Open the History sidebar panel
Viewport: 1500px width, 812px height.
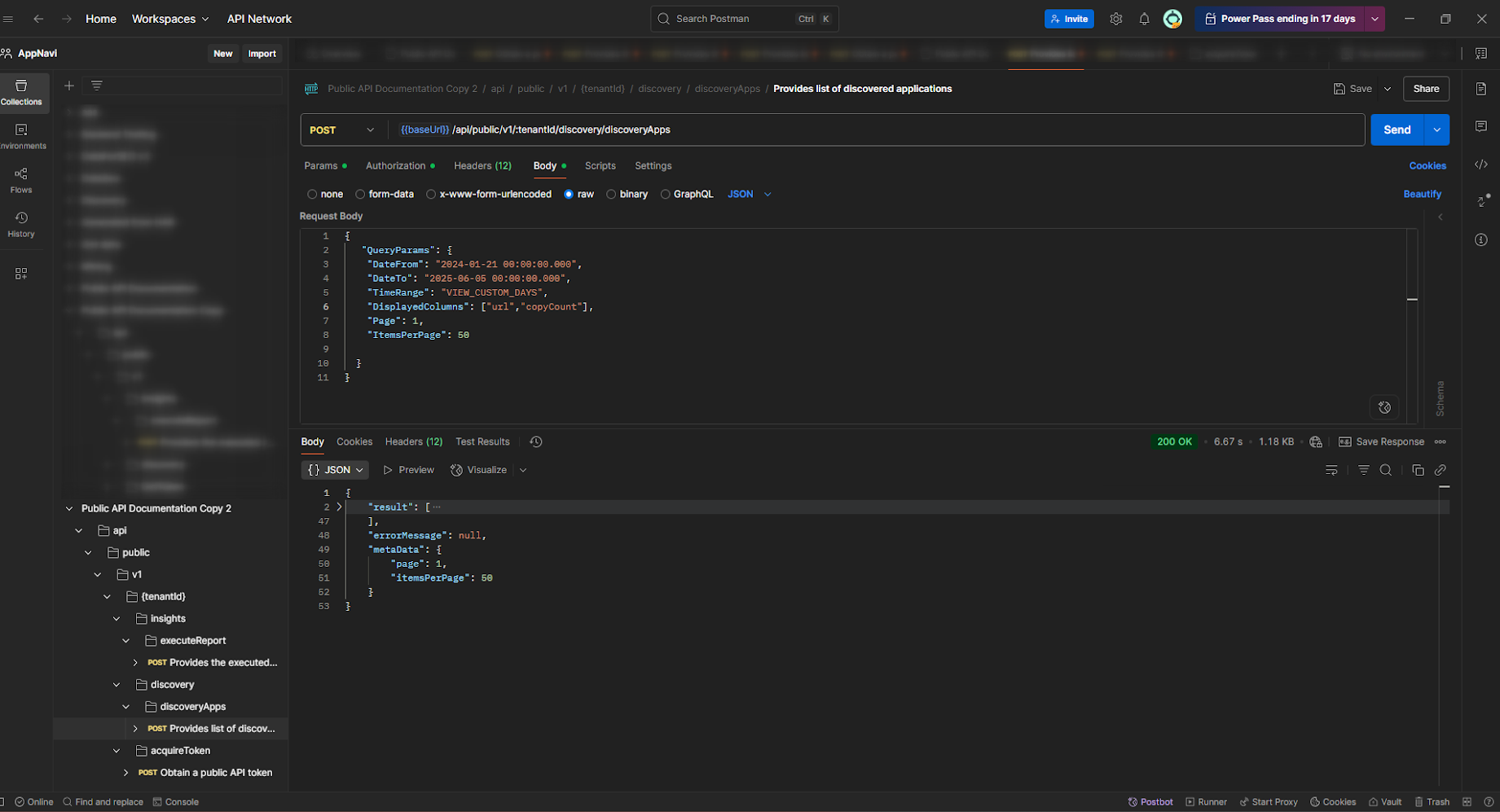[x=21, y=225]
